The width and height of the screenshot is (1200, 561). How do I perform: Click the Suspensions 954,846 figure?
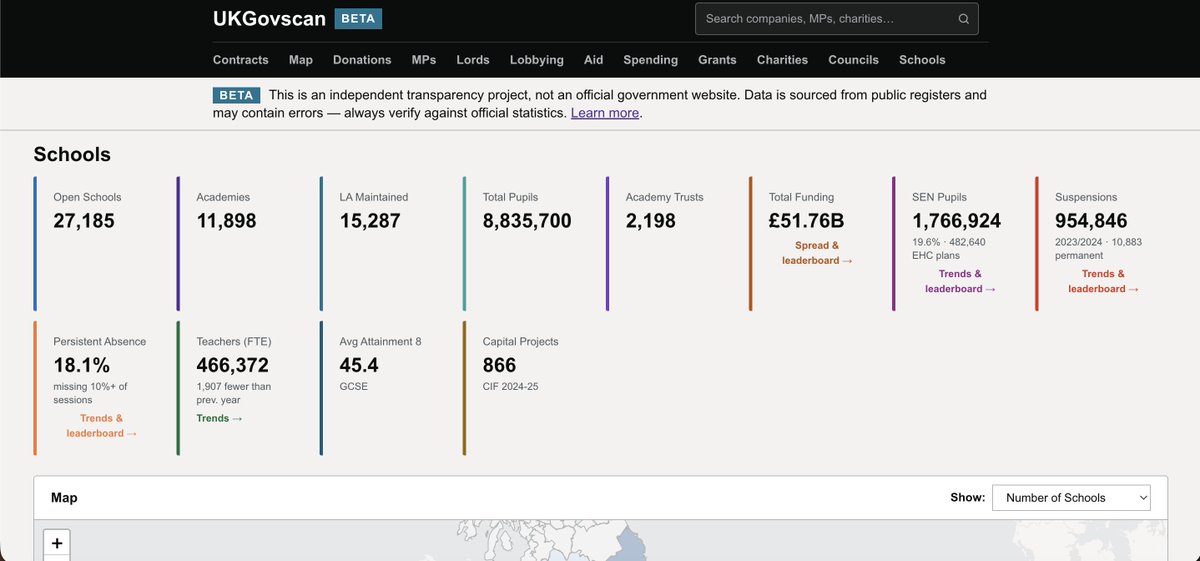click(x=1091, y=221)
